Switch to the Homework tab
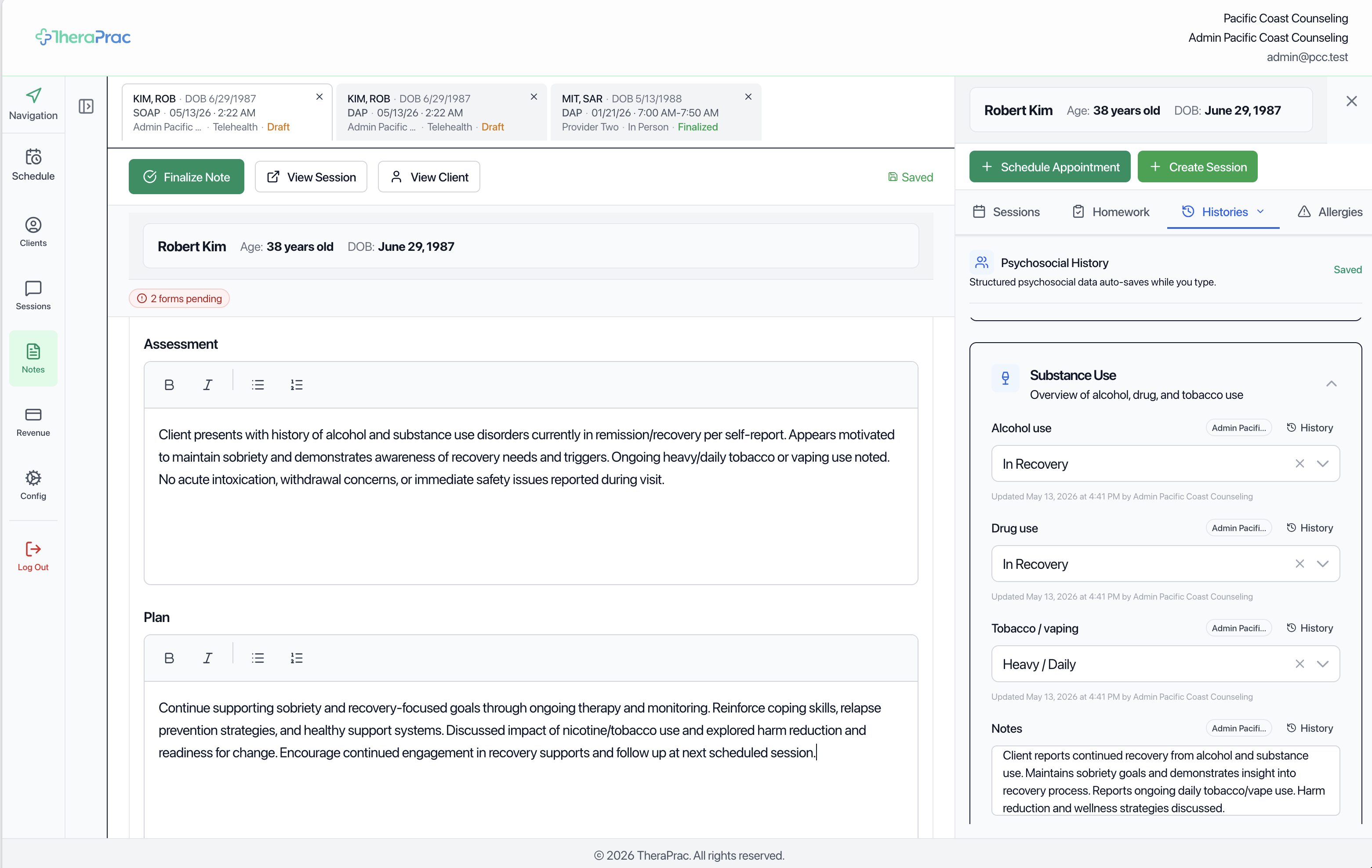 tap(1111, 212)
